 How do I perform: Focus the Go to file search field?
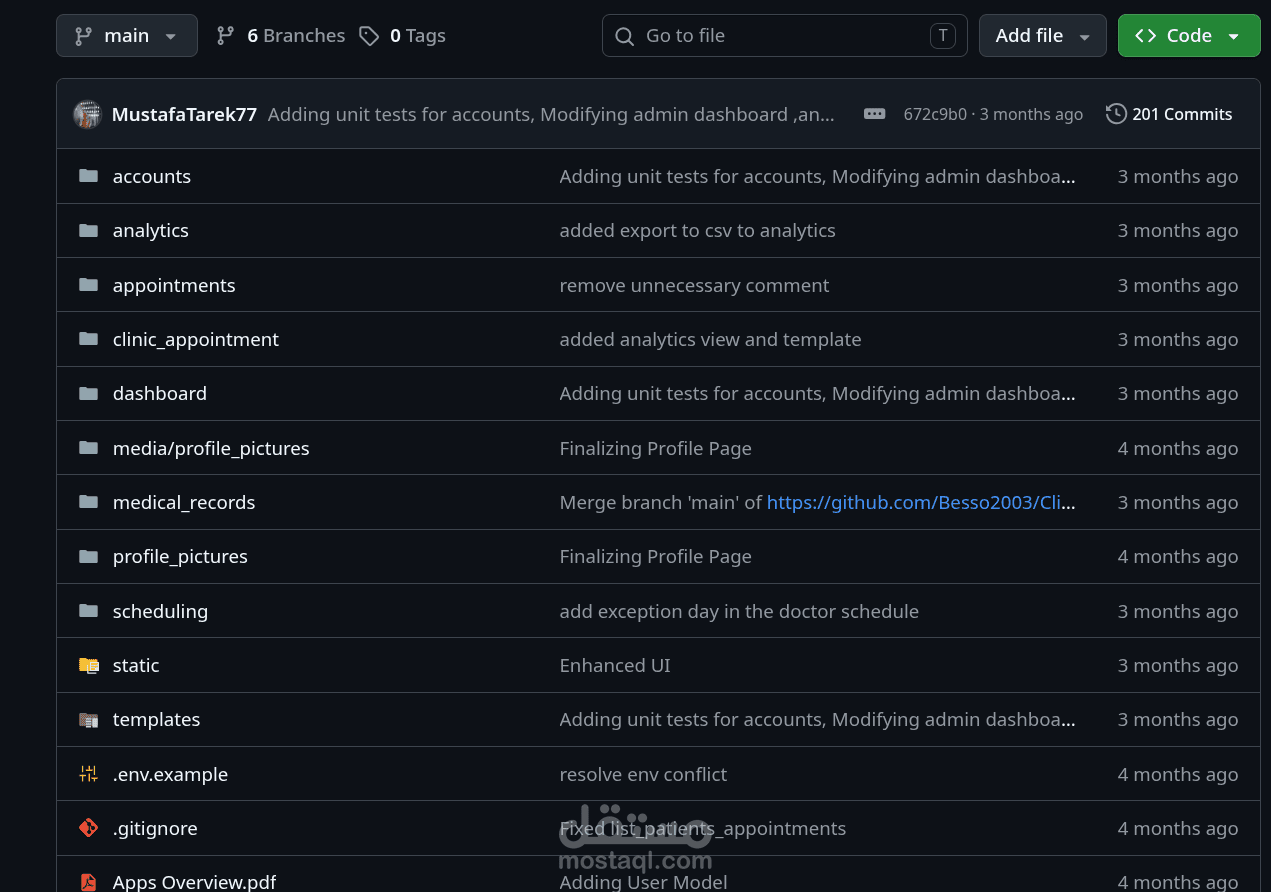784,36
